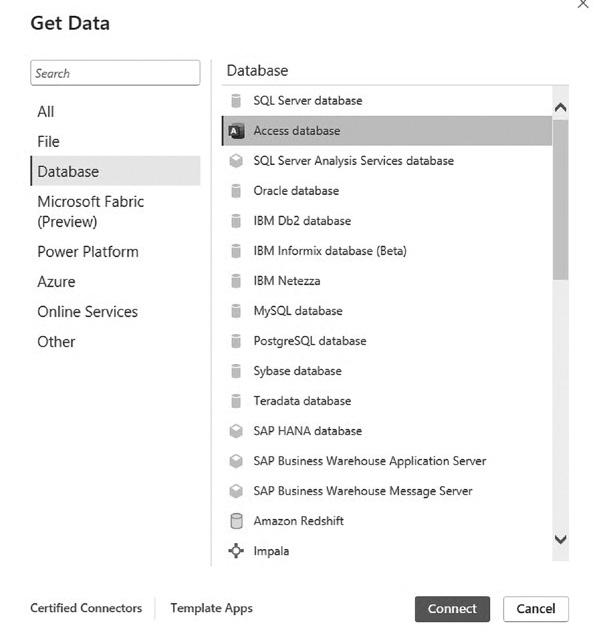This screenshot has height=637, width=599.
Task: Click the Cancel button
Action: (x=536, y=609)
